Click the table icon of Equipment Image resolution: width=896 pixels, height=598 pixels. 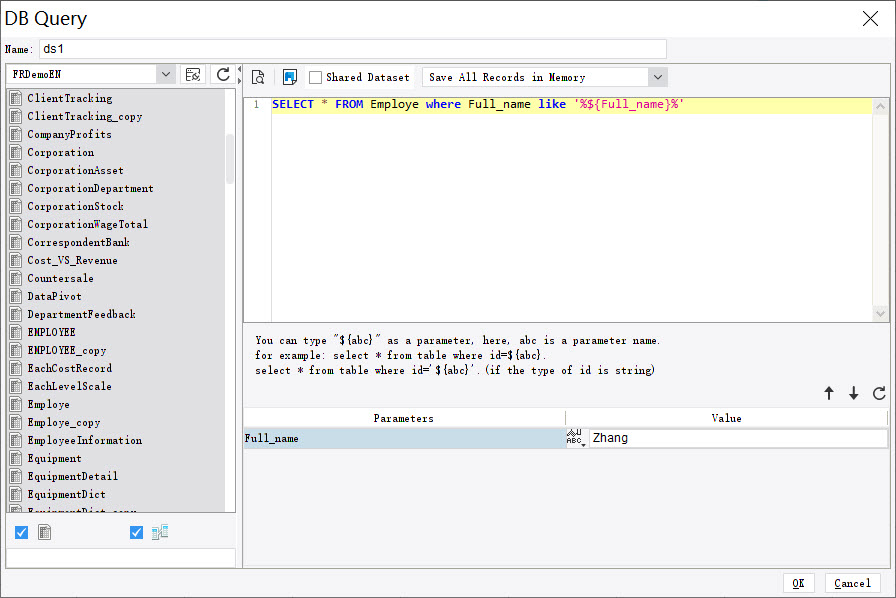click(16, 458)
